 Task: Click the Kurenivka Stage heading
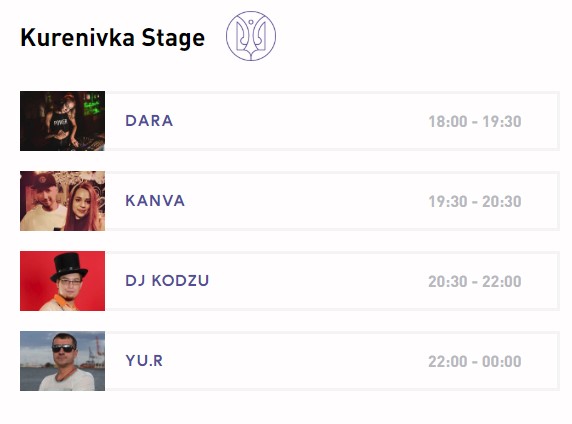coord(113,38)
